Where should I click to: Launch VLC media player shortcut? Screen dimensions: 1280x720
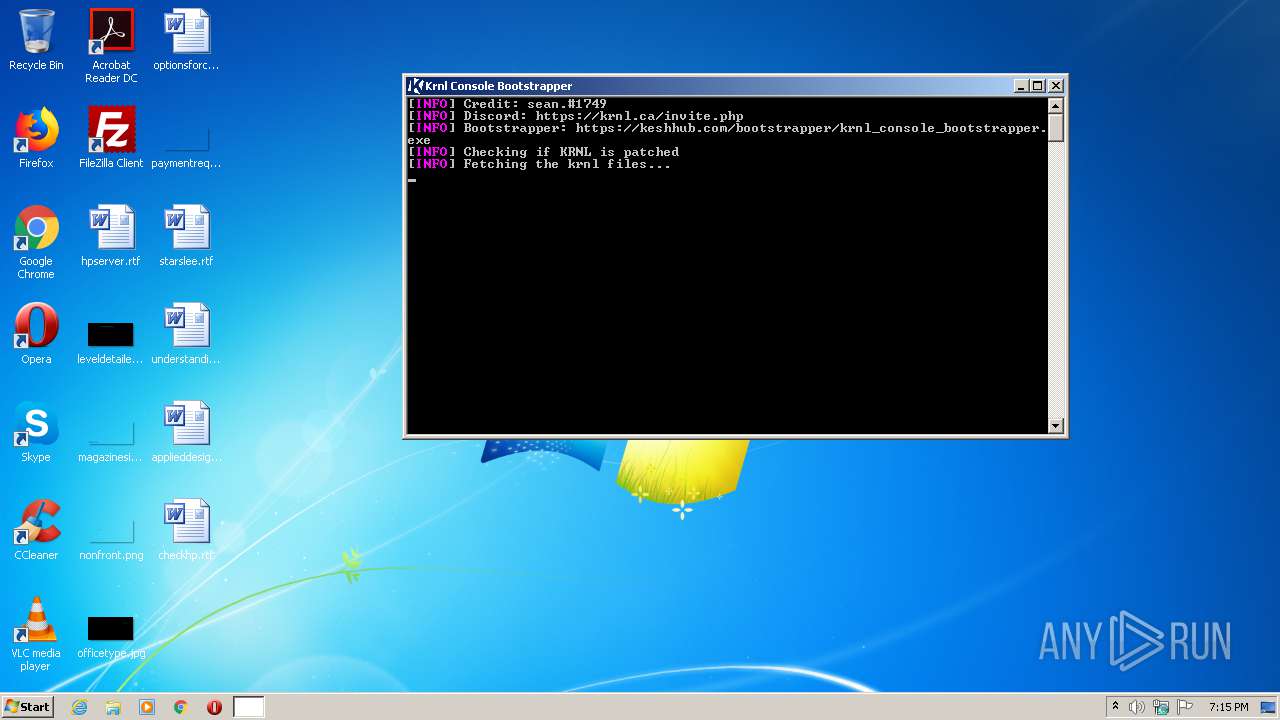coord(36,634)
